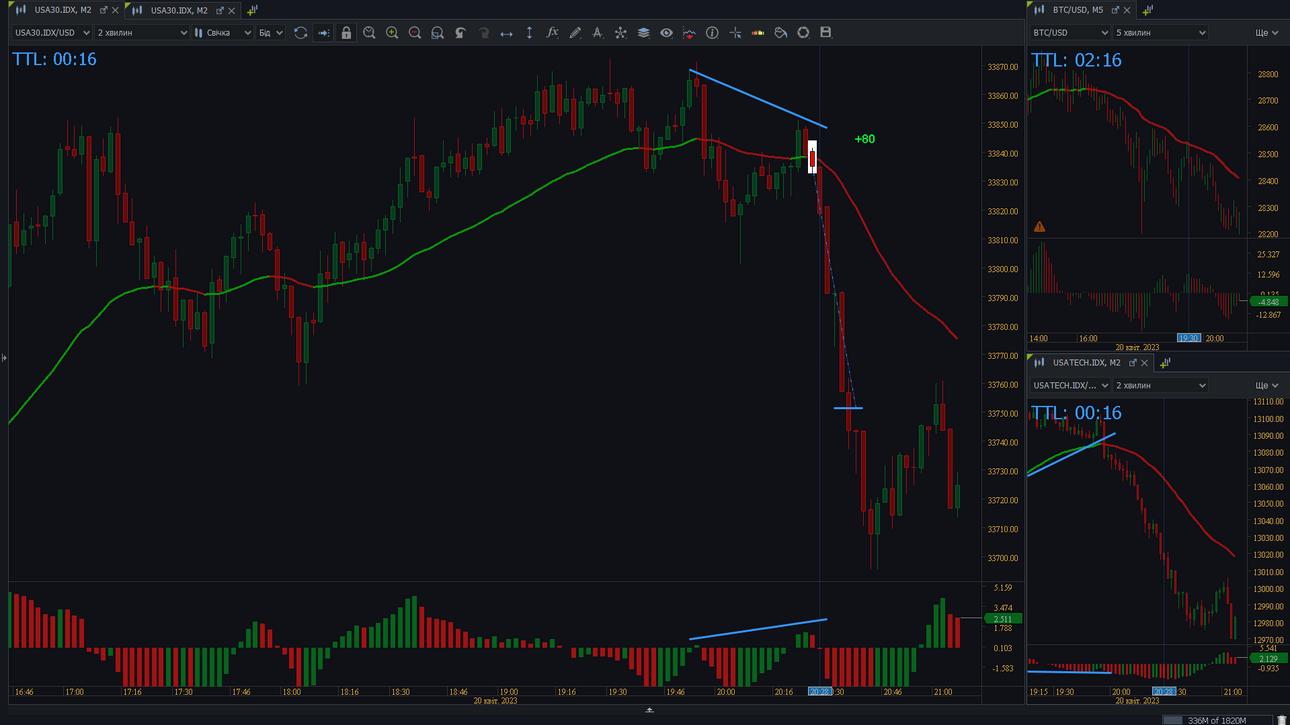Screen dimensions: 1290x725
Task: Click the zoom-to-time magnifier with clock icon
Action: tap(369, 33)
